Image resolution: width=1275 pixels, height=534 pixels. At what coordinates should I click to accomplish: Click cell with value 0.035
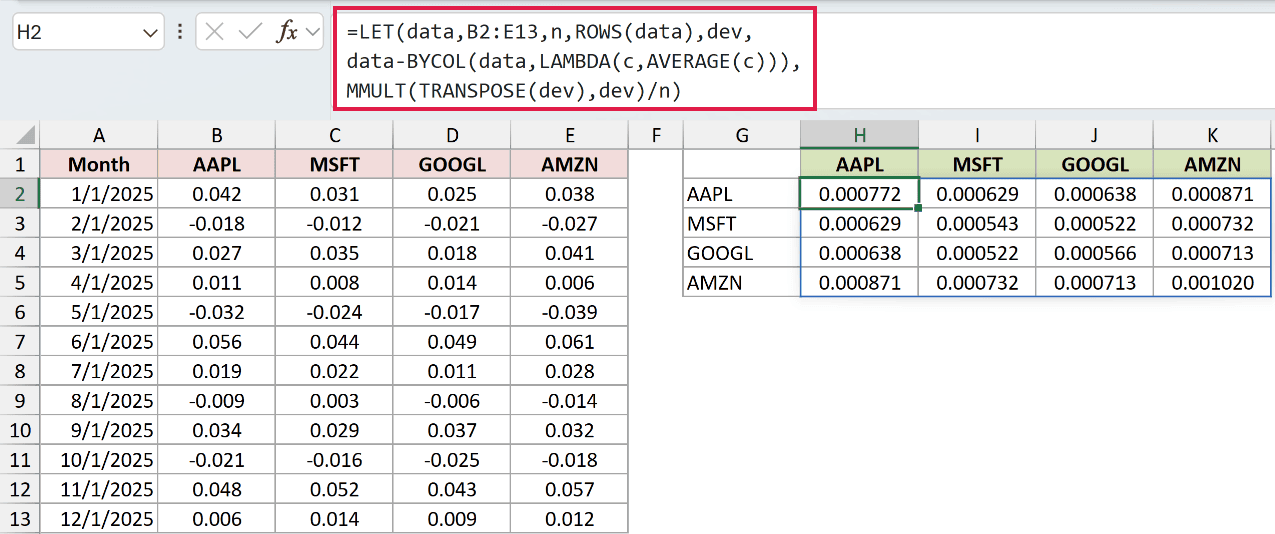click(334, 253)
